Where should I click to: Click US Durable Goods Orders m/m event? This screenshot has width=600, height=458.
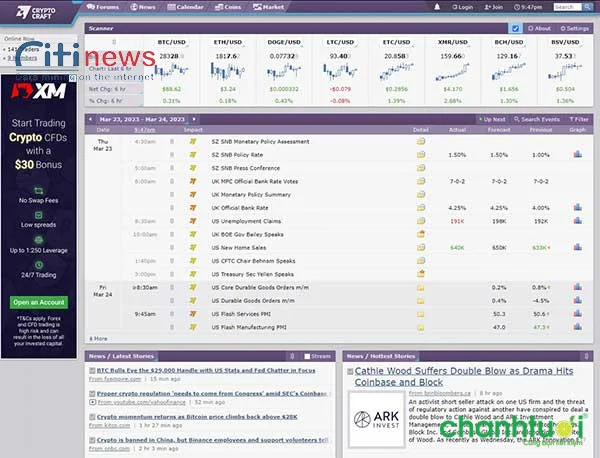click(253, 301)
